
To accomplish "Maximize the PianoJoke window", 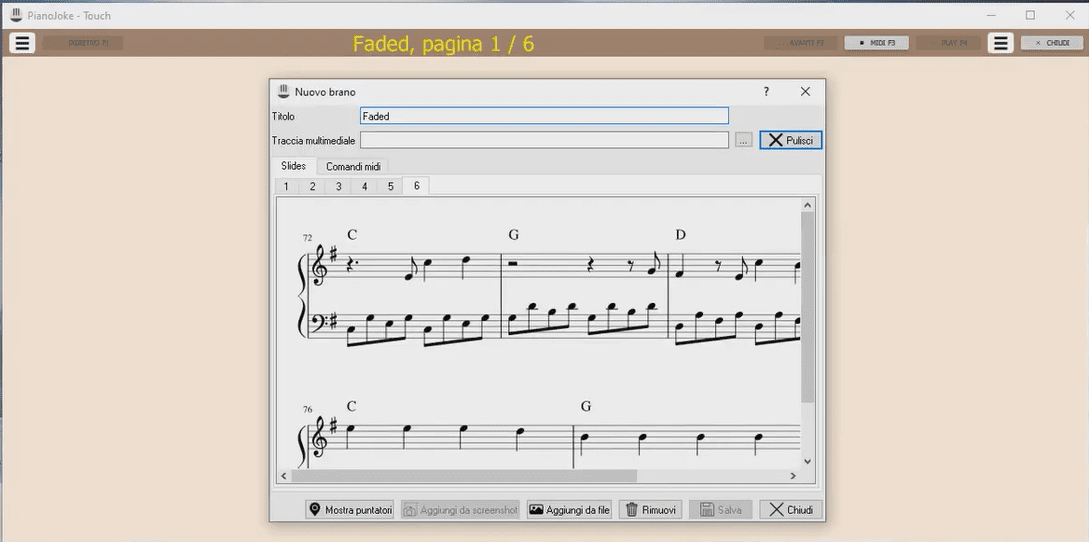I will point(1031,15).
